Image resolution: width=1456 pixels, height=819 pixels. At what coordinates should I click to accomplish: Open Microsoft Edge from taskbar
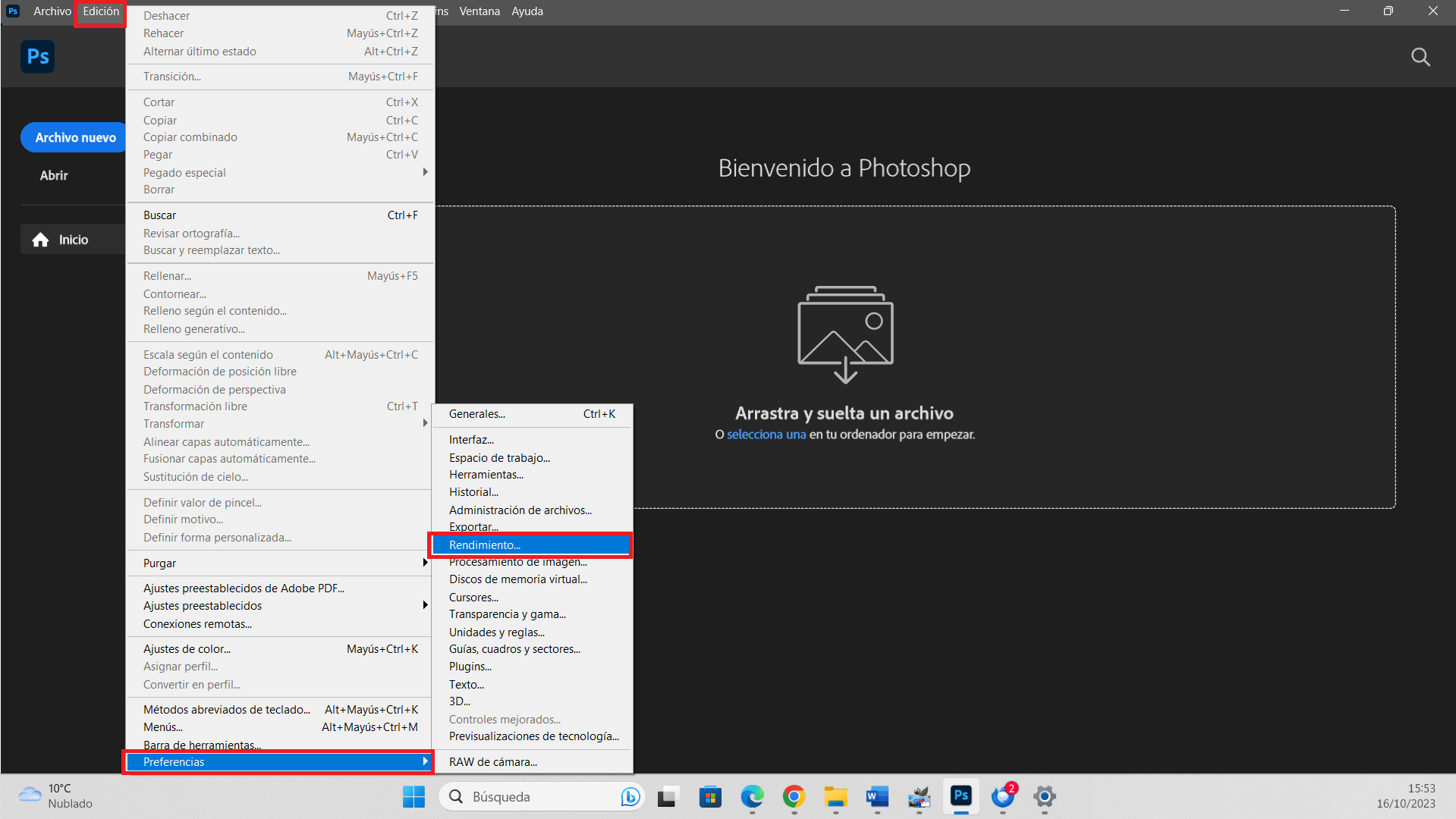[x=752, y=797]
